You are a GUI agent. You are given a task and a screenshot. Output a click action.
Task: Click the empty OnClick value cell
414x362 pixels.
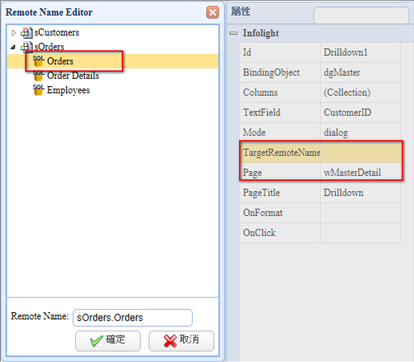(x=361, y=233)
